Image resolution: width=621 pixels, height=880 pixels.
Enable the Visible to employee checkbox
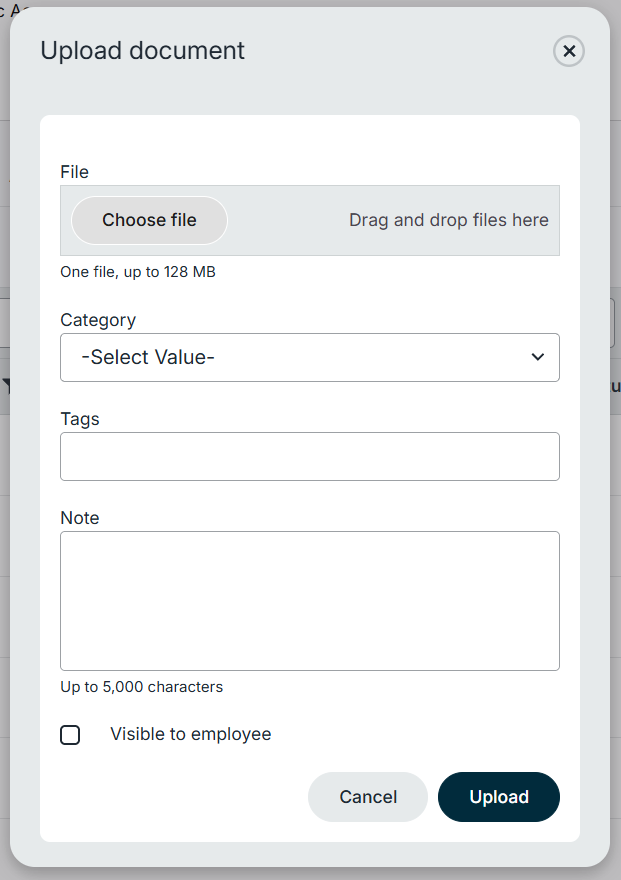pyautogui.click(x=70, y=735)
